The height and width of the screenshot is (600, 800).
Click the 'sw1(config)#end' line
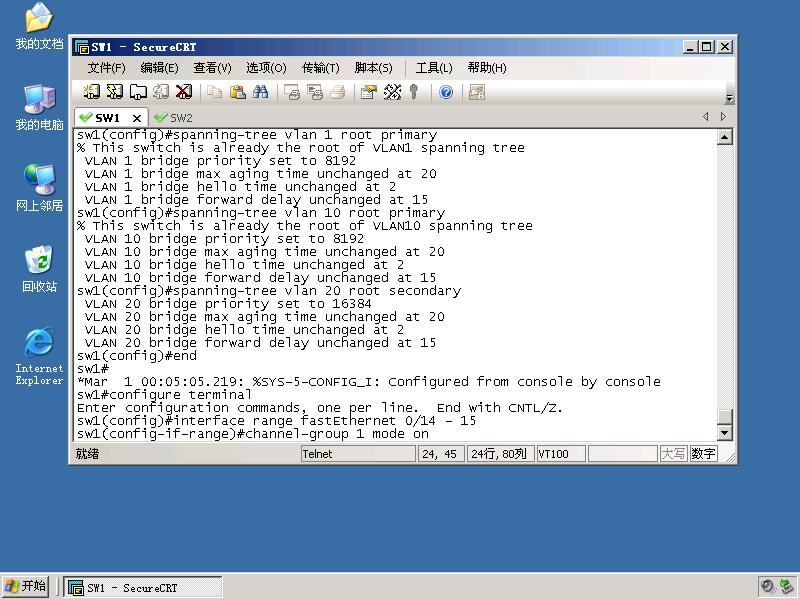pyautogui.click(x=137, y=356)
